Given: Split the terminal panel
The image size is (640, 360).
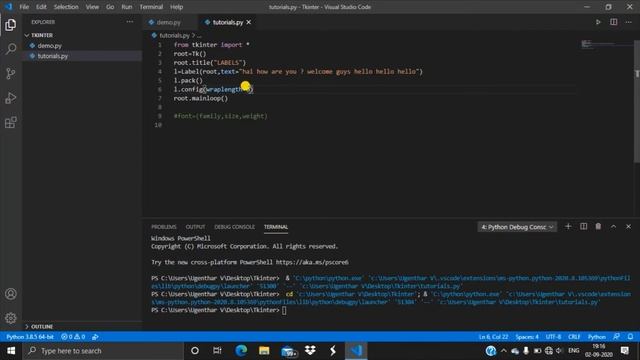Looking at the screenshot, I should [x=583, y=227].
